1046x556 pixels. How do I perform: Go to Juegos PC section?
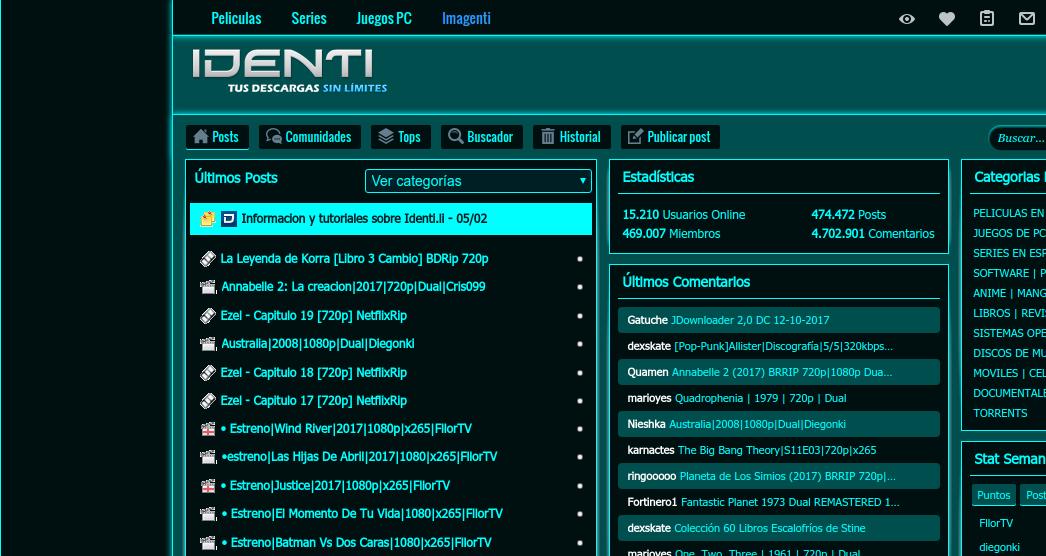click(384, 19)
